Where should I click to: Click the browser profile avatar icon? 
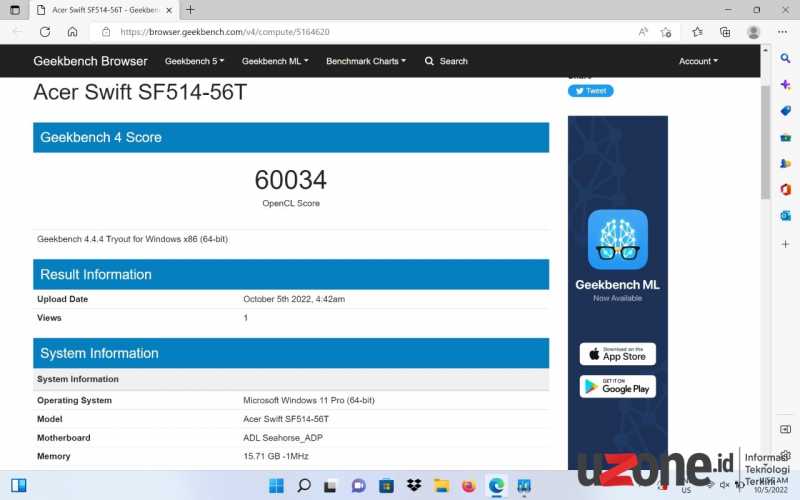pos(753,32)
